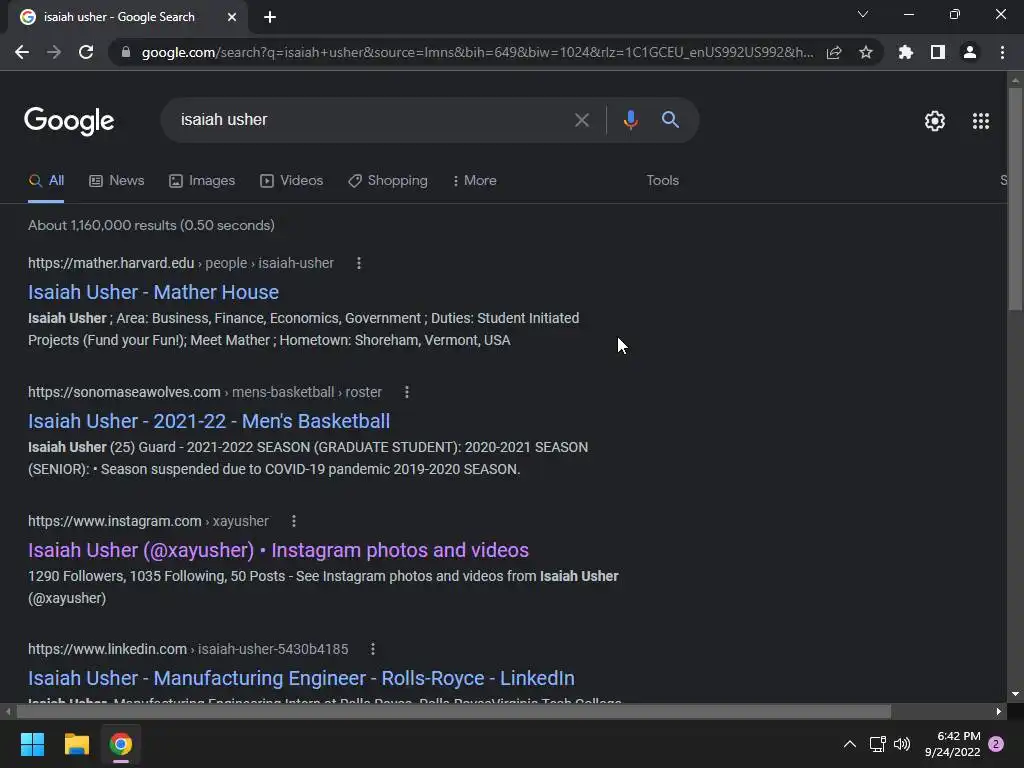Click the vertical scrollbar up arrow
Image resolution: width=1024 pixels, height=768 pixels.
(1015, 80)
